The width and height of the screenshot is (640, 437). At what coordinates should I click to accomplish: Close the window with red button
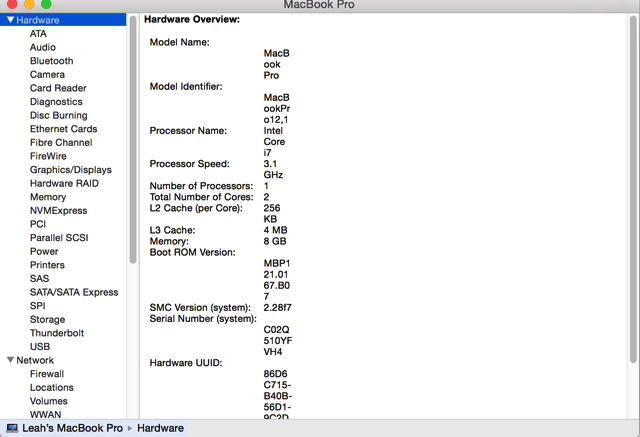pos(12,4)
